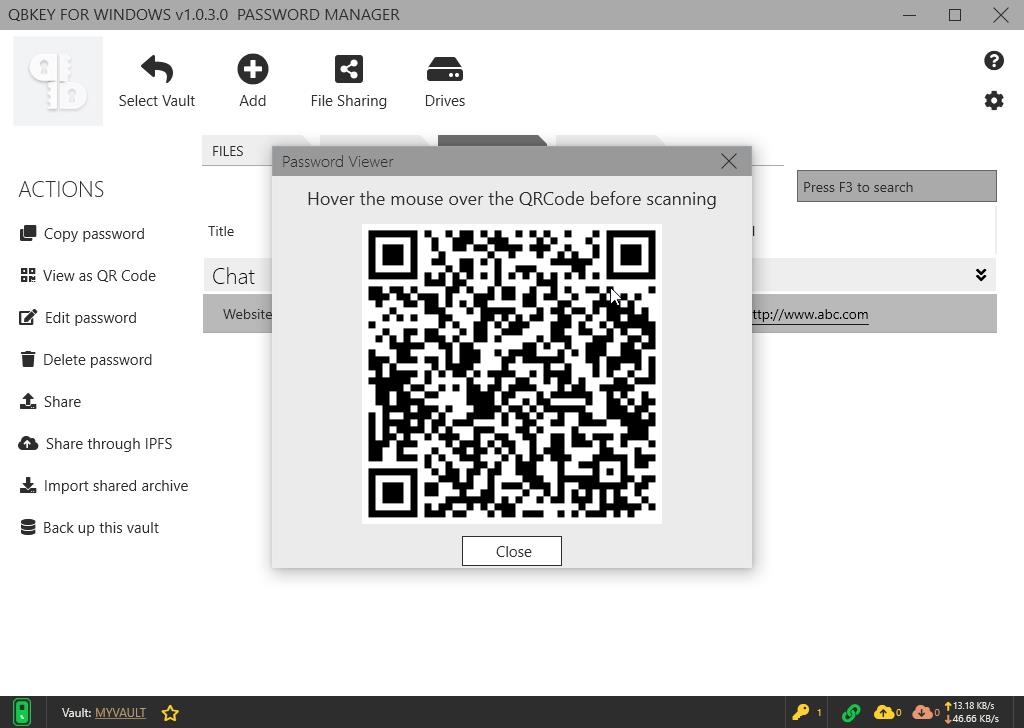
Task: Click the green traffic-light status icon
Action: point(22,712)
